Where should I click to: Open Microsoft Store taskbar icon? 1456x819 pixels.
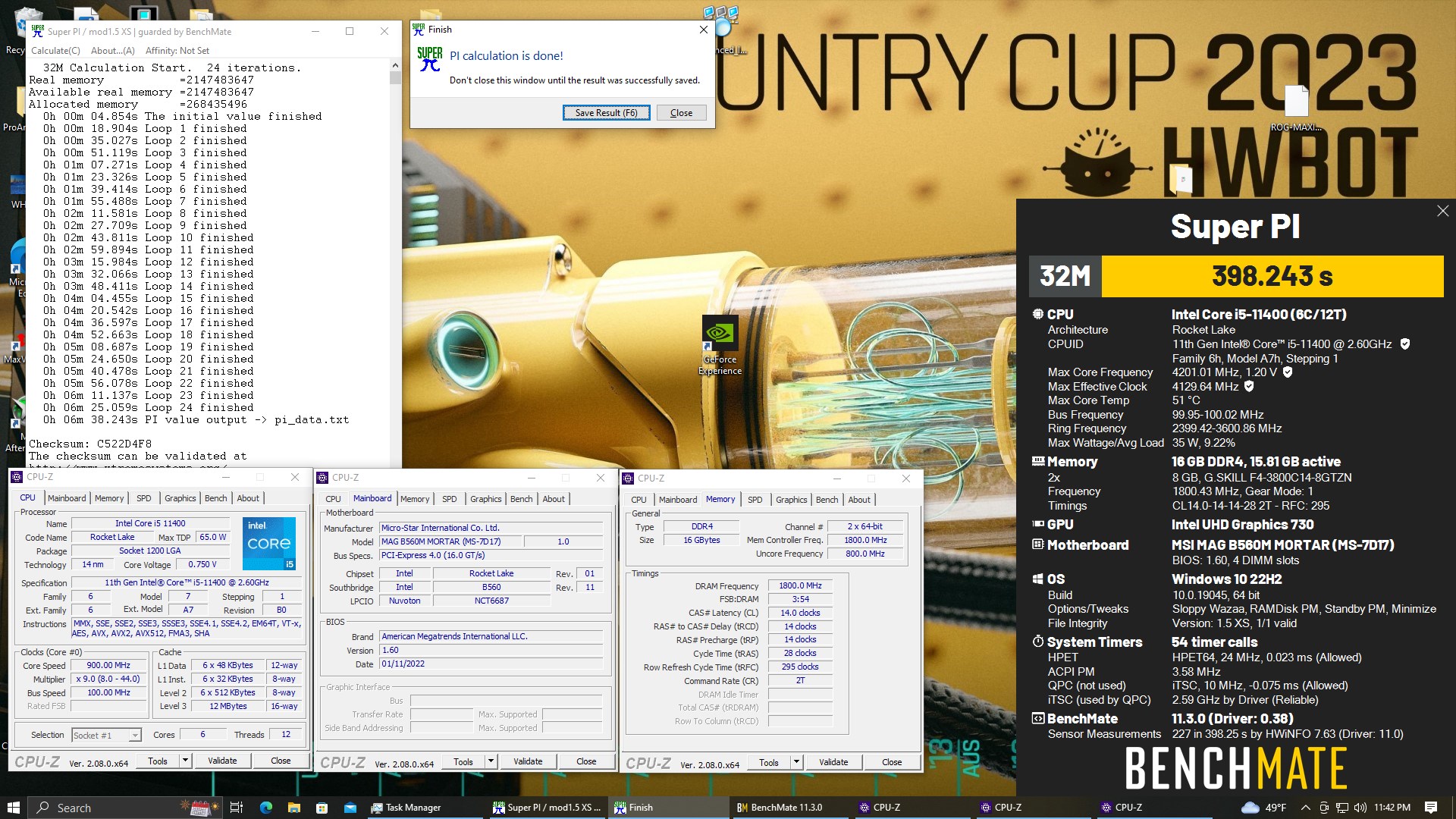(x=322, y=808)
